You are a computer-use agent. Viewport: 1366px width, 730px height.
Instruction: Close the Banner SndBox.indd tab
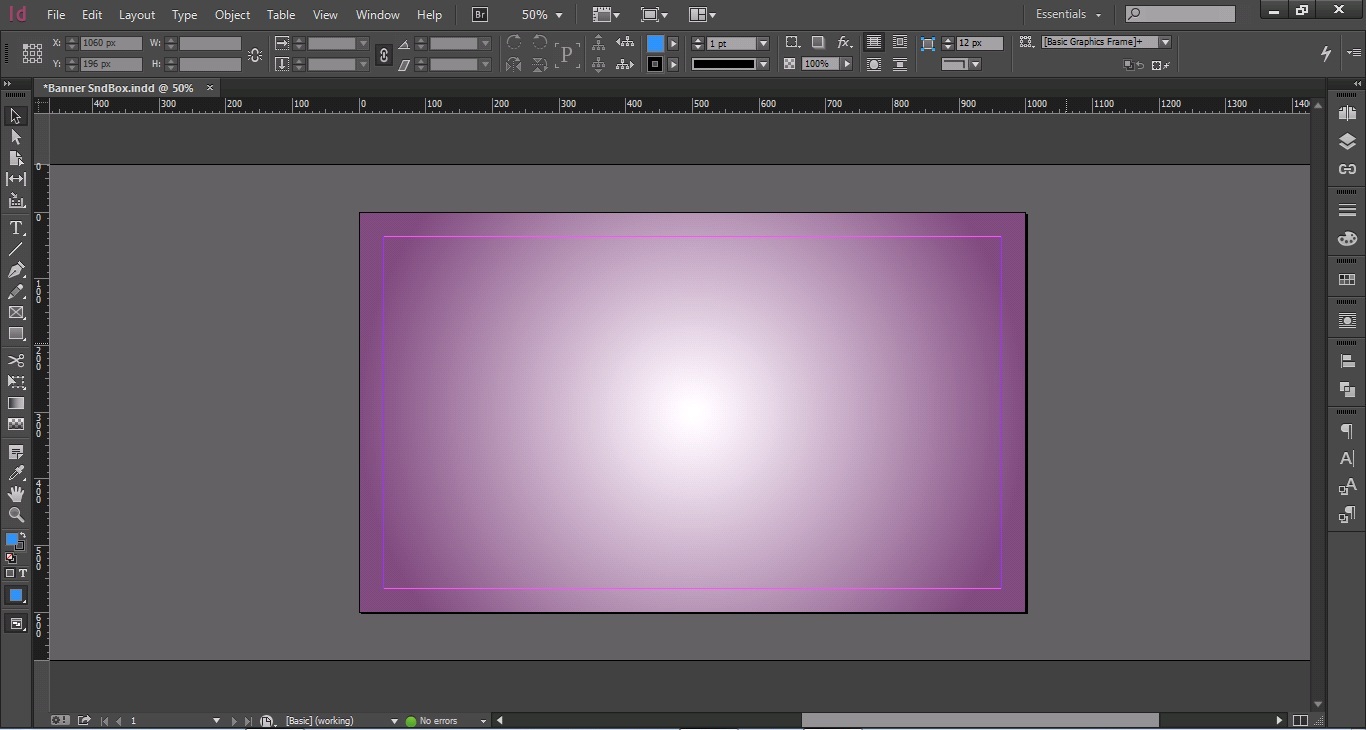pyautogui.click(x=210, y=88)
